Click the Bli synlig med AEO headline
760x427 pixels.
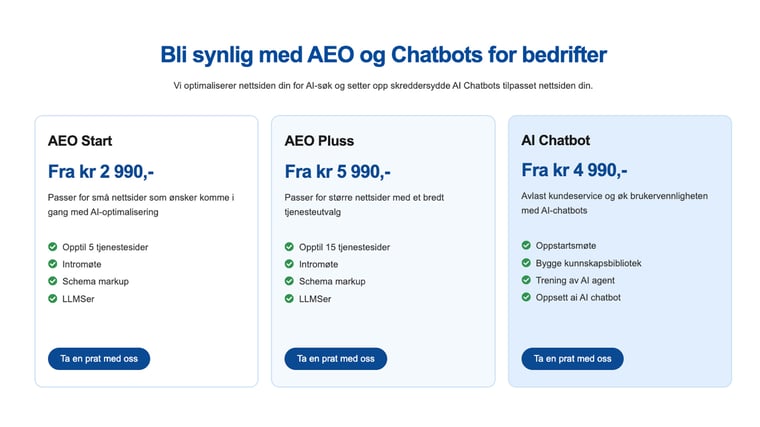coord(383,55)
